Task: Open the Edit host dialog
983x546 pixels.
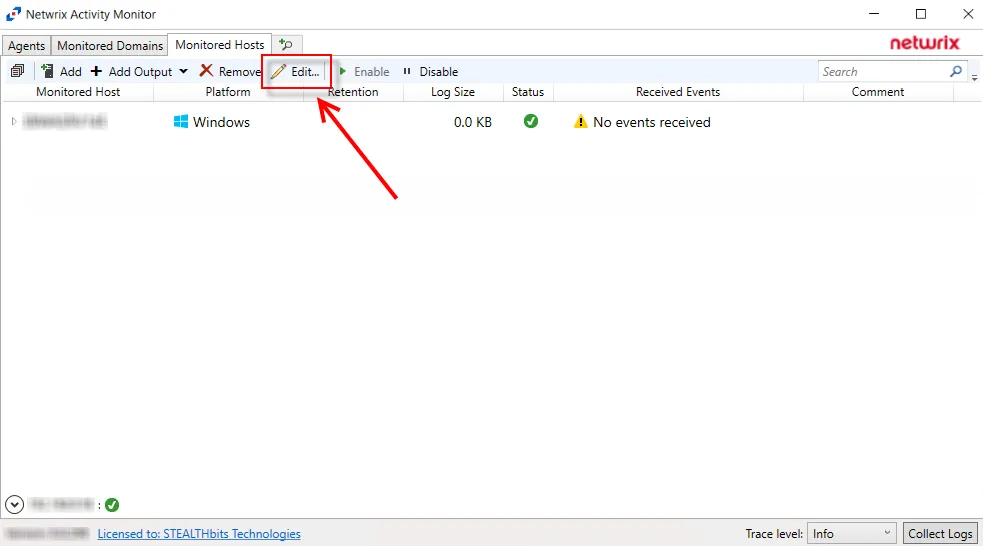Action: click(x=296, y=71)
